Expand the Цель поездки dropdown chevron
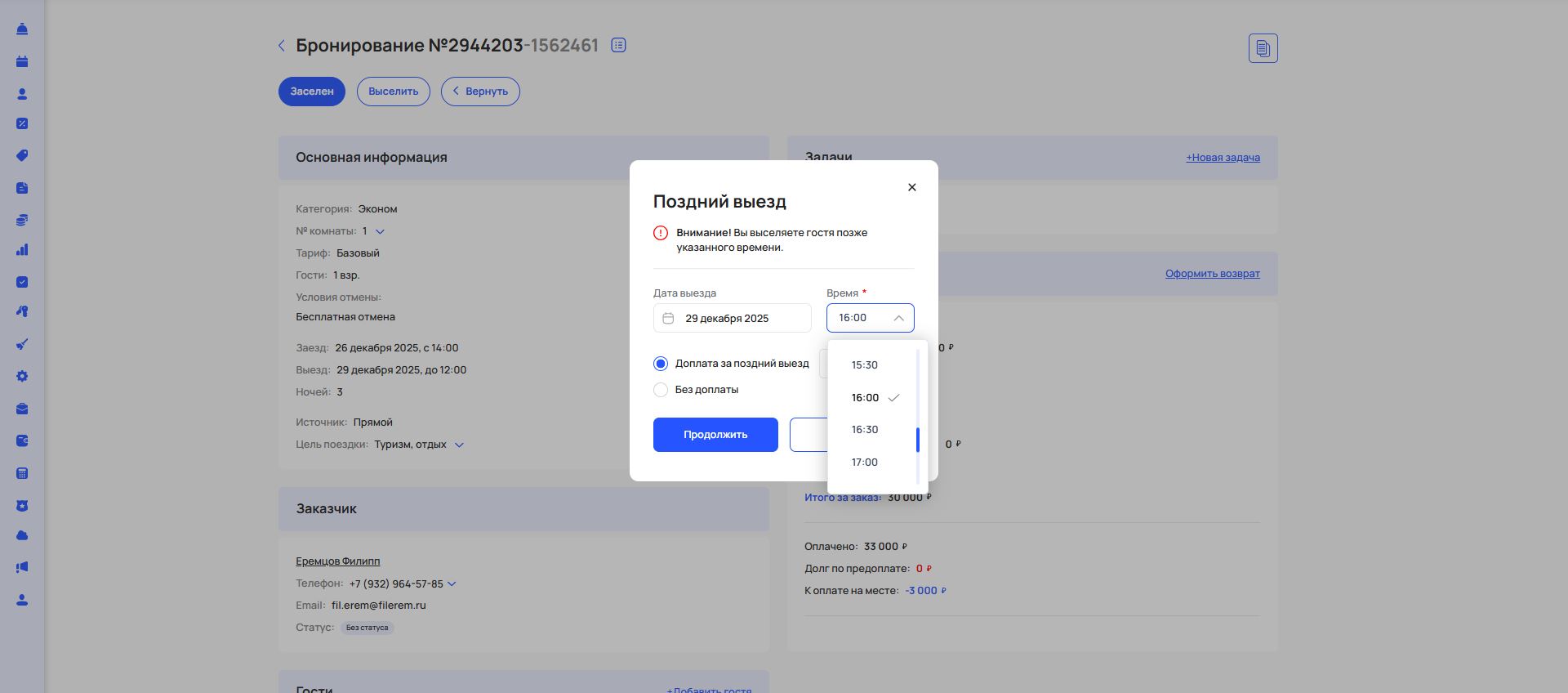 tap(459, 445)
